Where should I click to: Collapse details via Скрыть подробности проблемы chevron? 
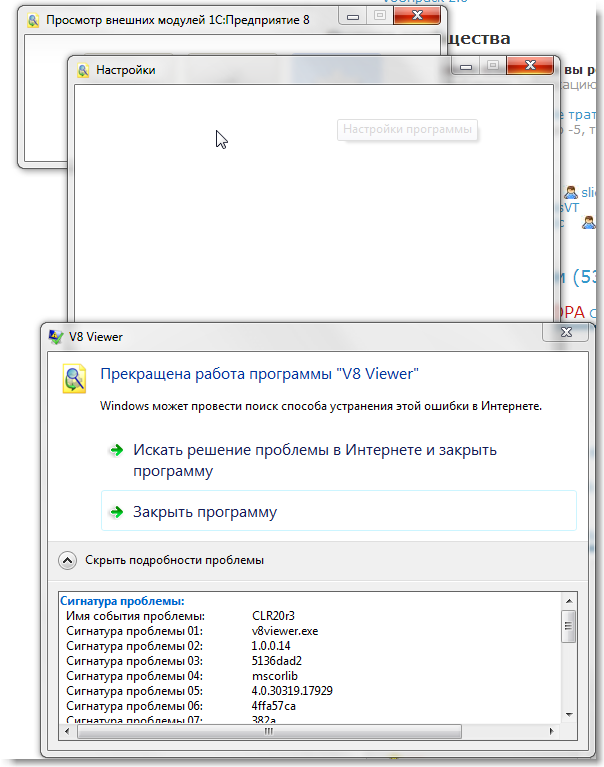67,561
